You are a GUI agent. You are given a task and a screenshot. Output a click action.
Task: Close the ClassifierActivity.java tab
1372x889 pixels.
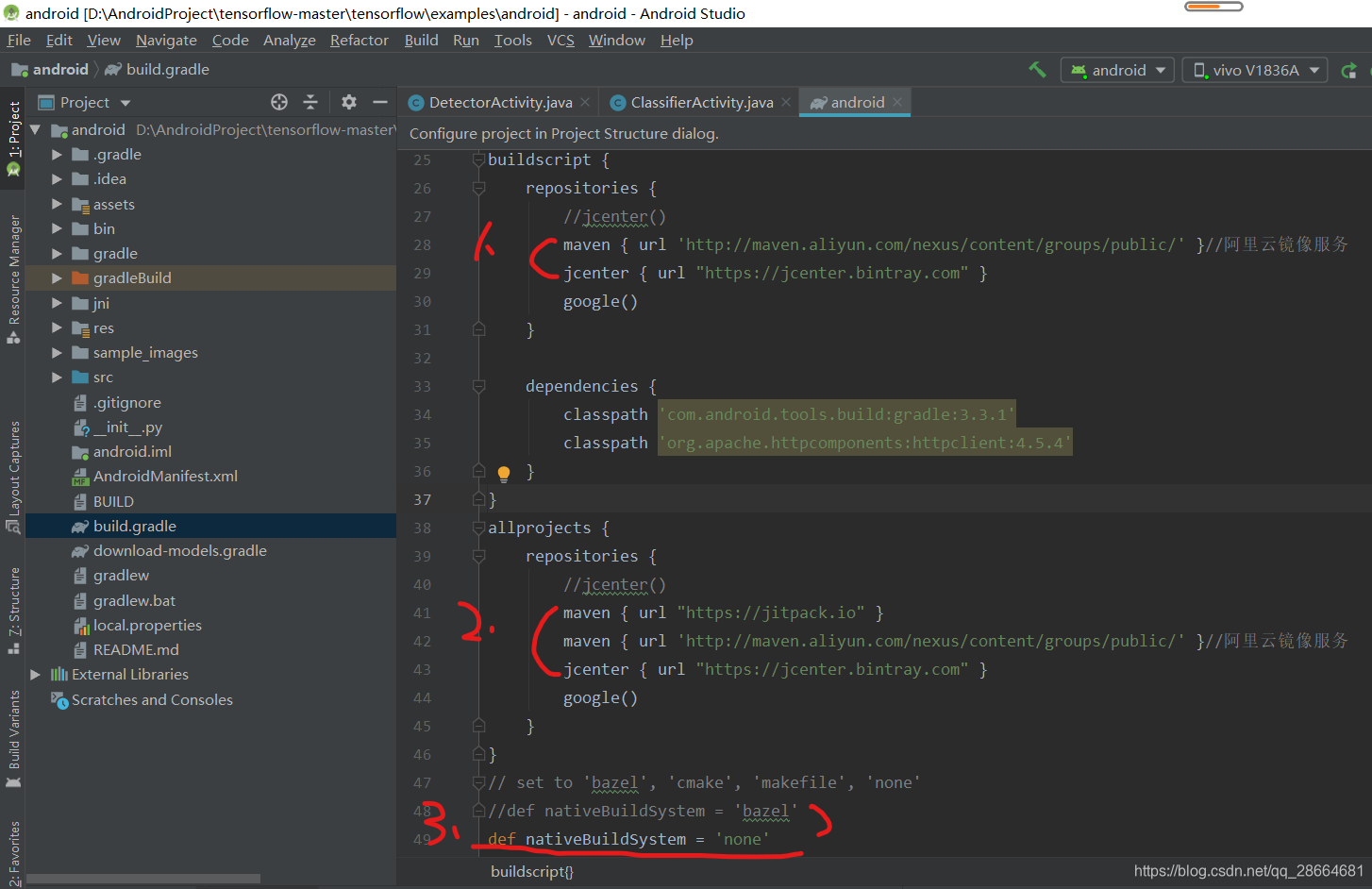click(x=786, y=102)
